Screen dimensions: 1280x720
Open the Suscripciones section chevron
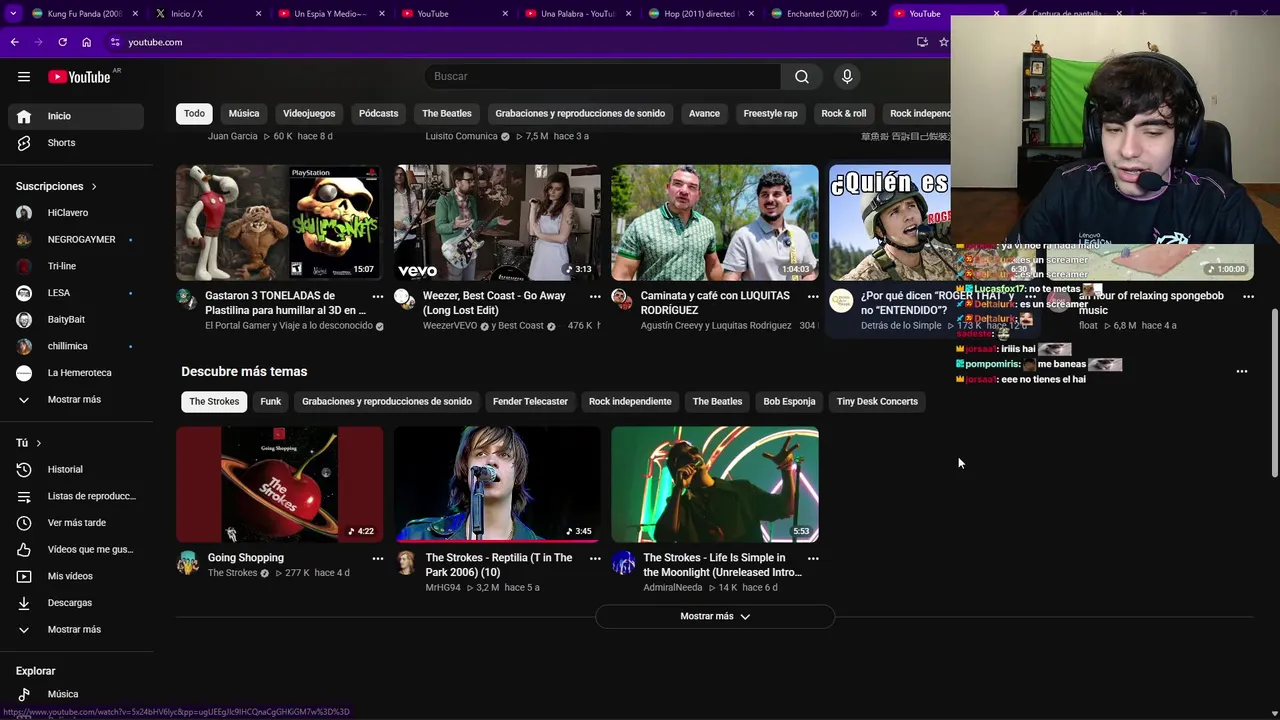94,186
